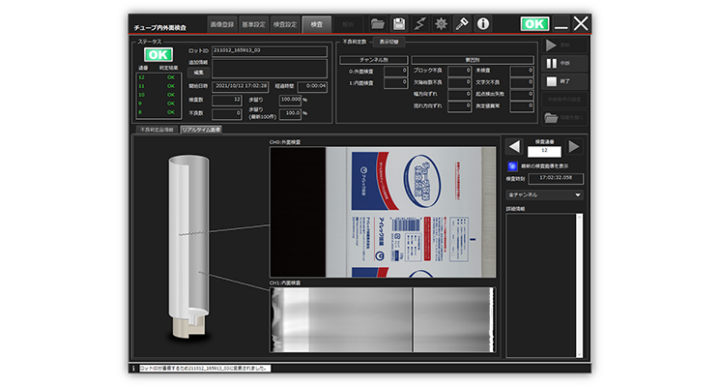Click the large green OK status badge

pos(158,55)
